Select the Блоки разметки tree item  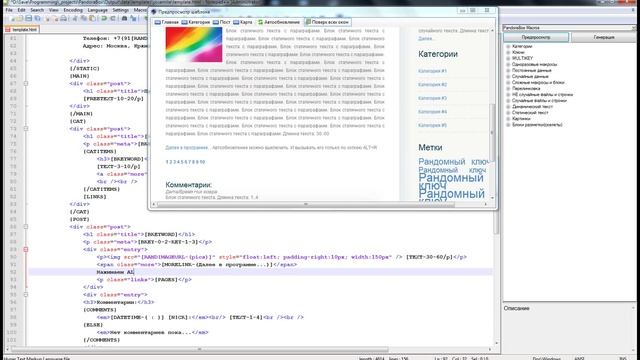537,125
